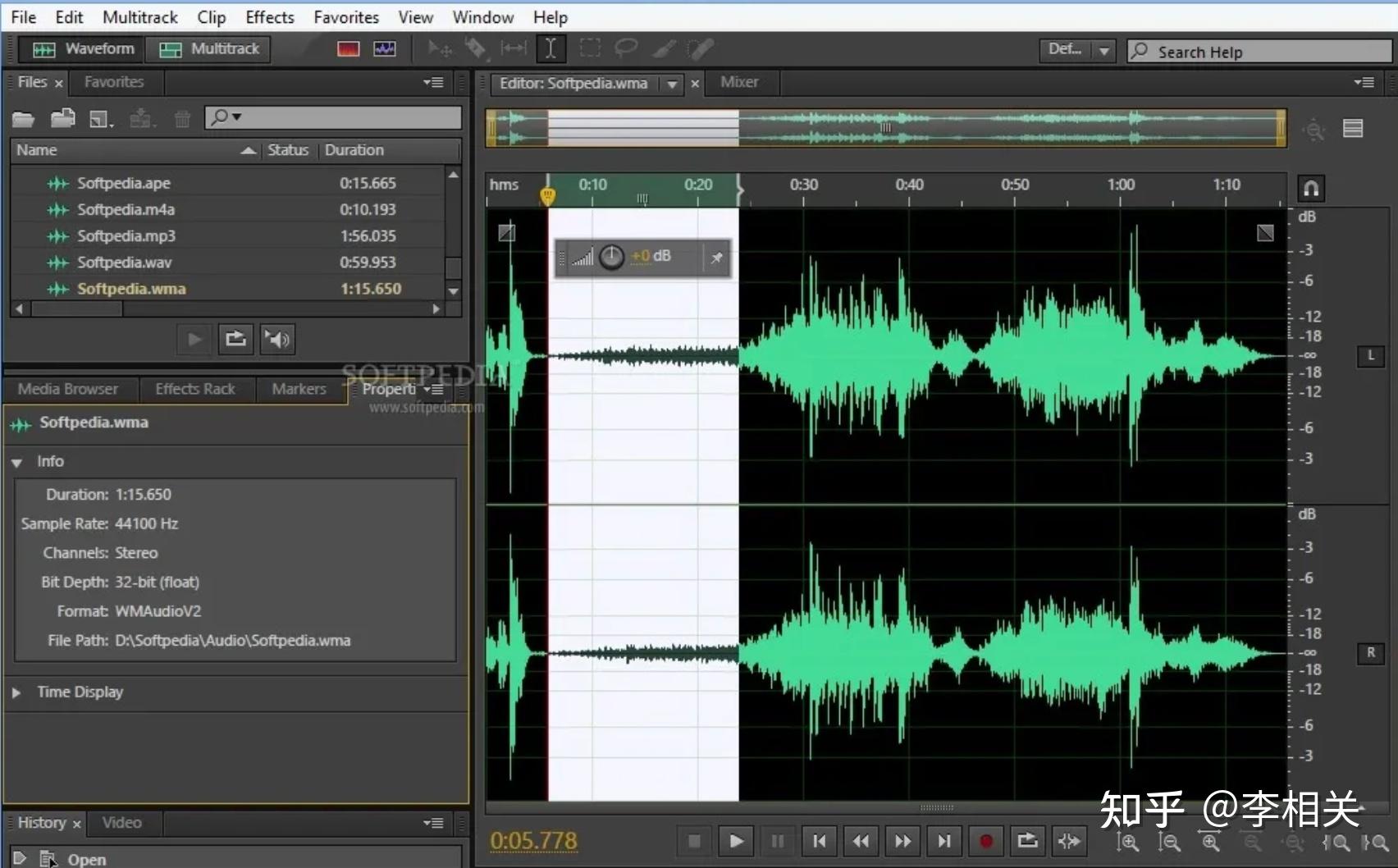Move playhead to previous marker
This screenshot has height=868, width=1398.
819,841
